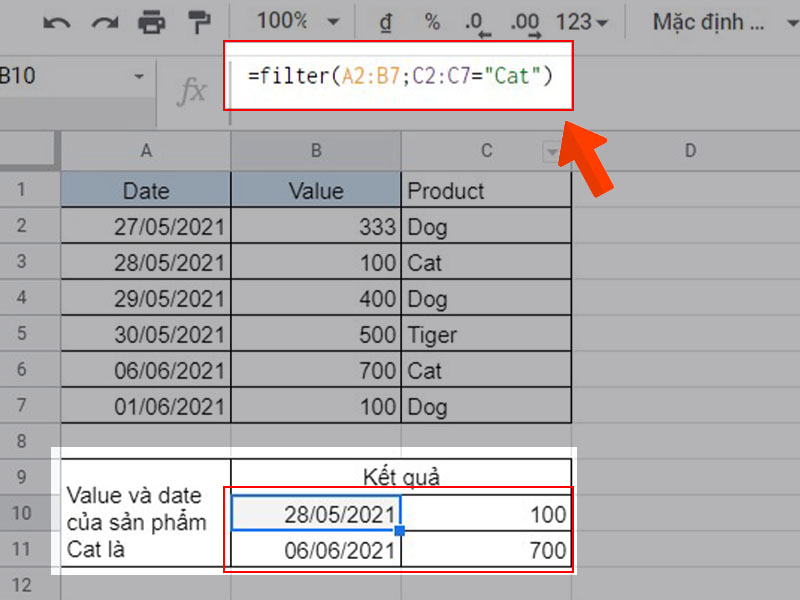Click the blue fill handle of B10
Screen dimensions: 800x600
400,531
